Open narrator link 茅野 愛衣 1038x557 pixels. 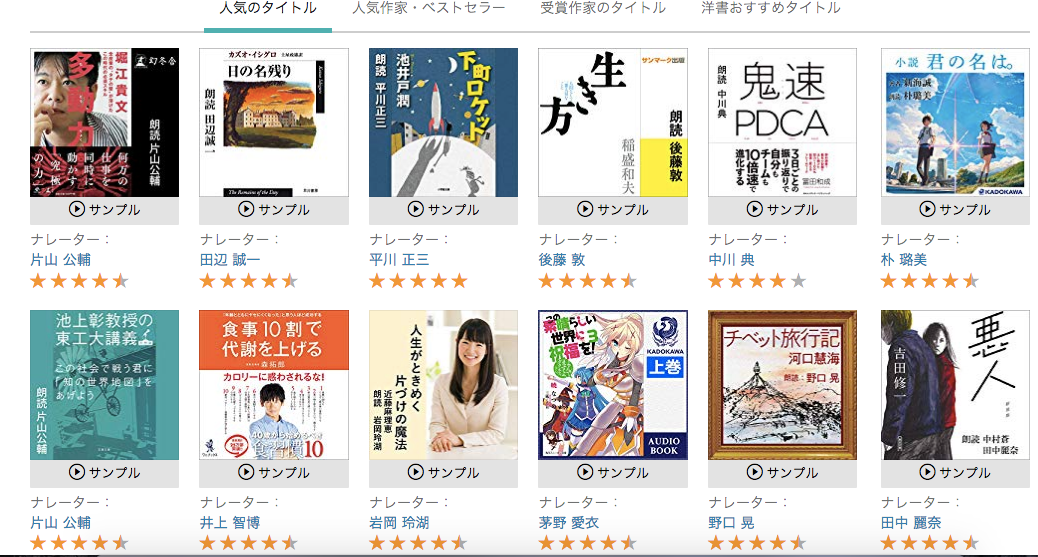[569, 523]
